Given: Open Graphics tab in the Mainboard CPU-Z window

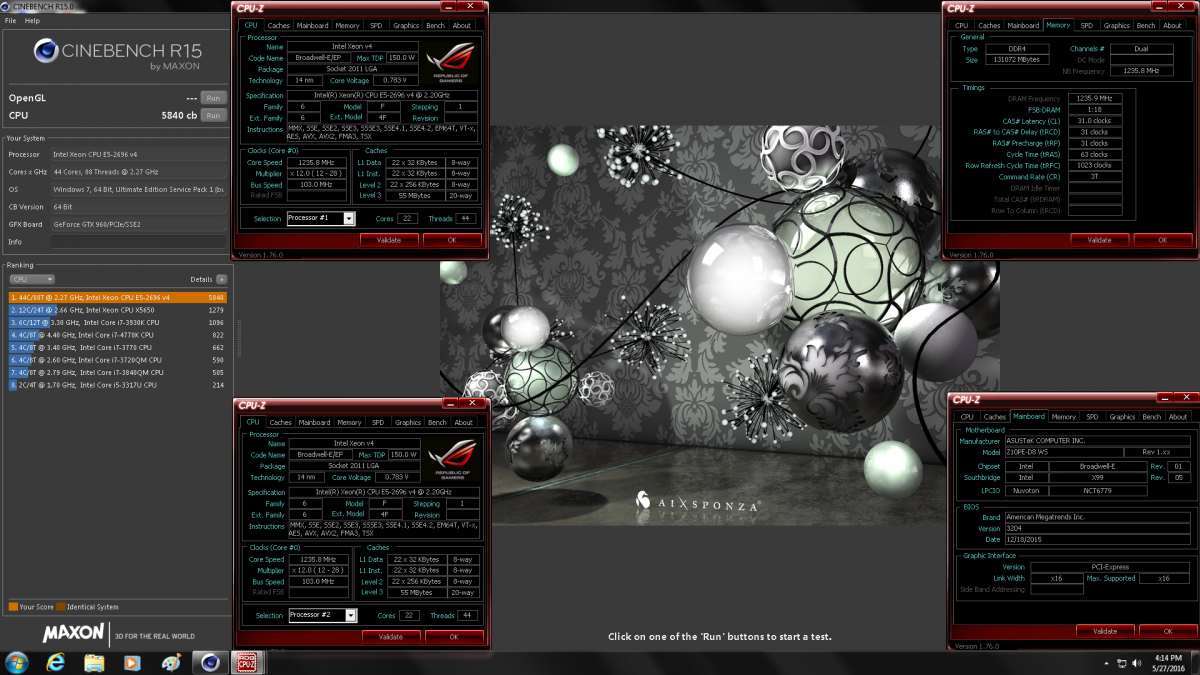Looking at the screenshot, I should point(1122,416).
